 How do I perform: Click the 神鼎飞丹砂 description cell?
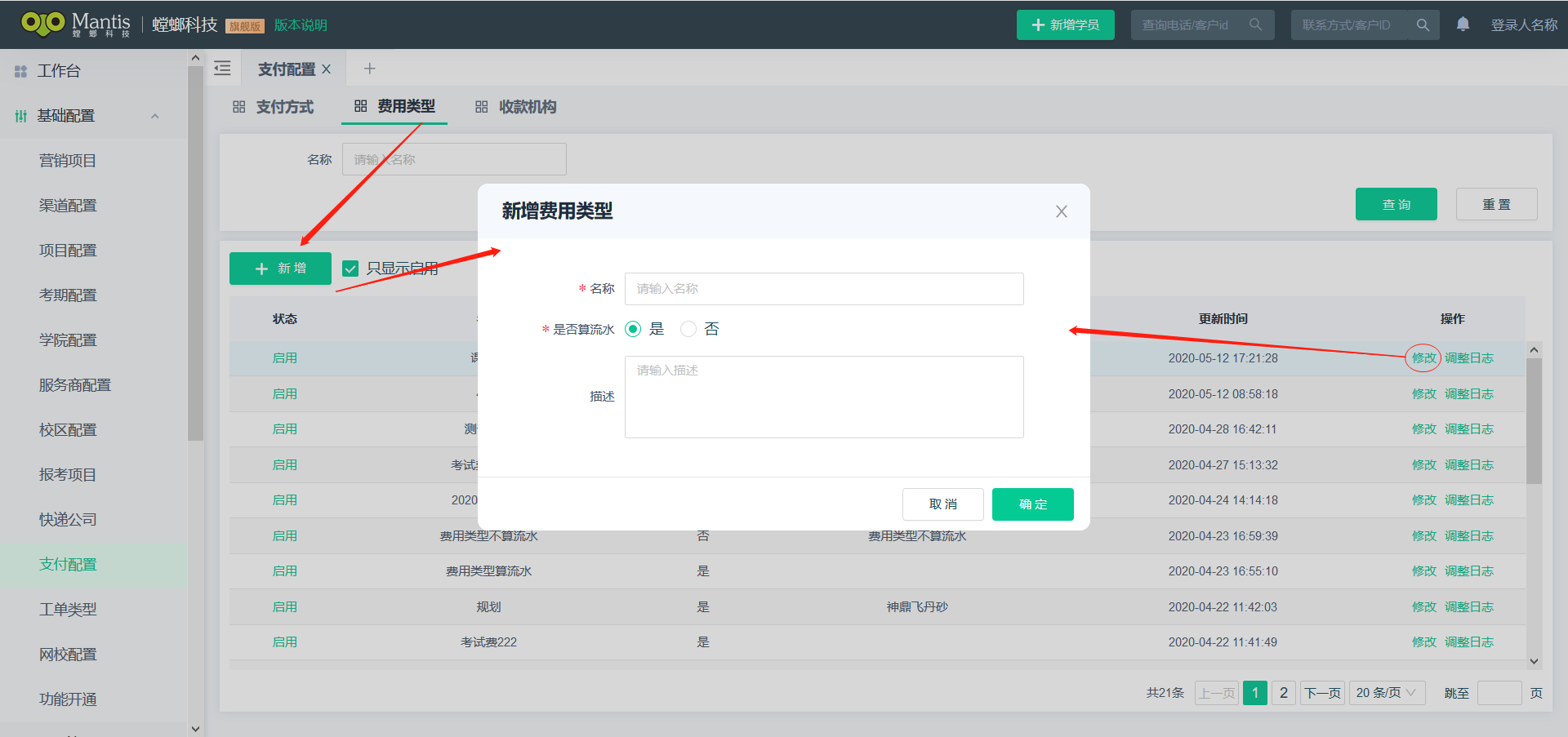pyautogui.click(x=917, y=606)
